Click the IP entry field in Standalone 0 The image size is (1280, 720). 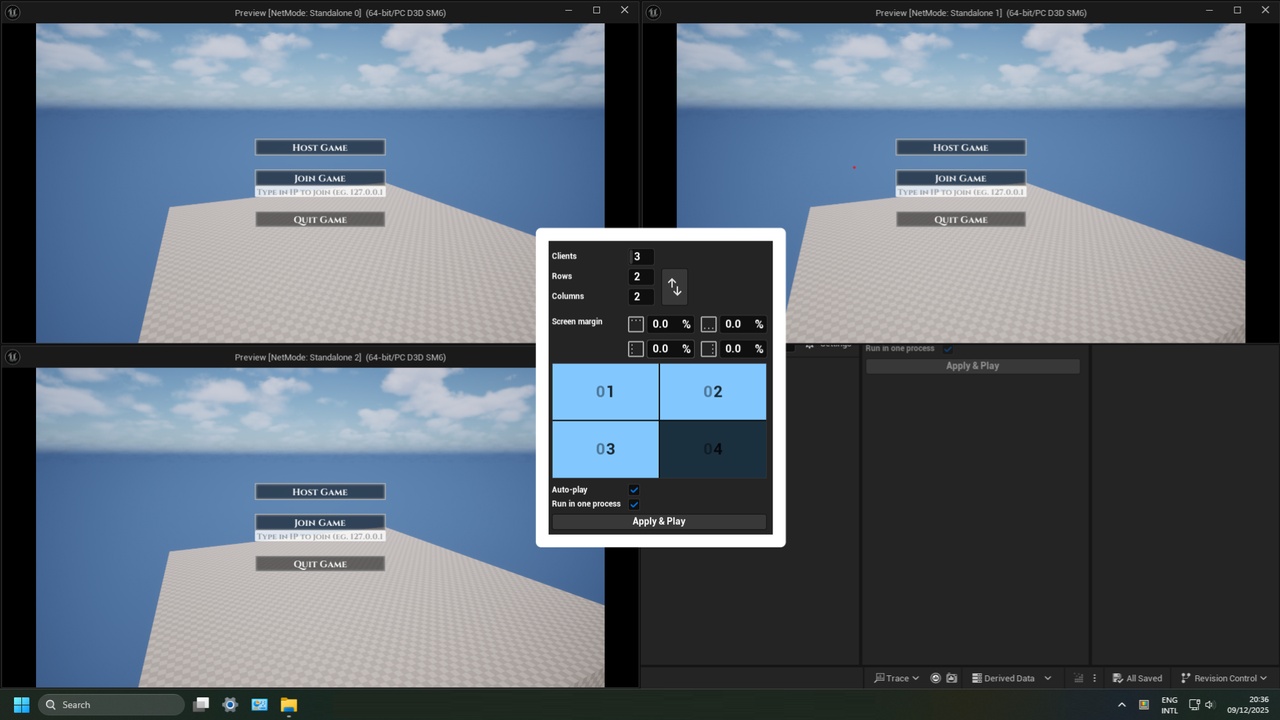click(320, 192)
